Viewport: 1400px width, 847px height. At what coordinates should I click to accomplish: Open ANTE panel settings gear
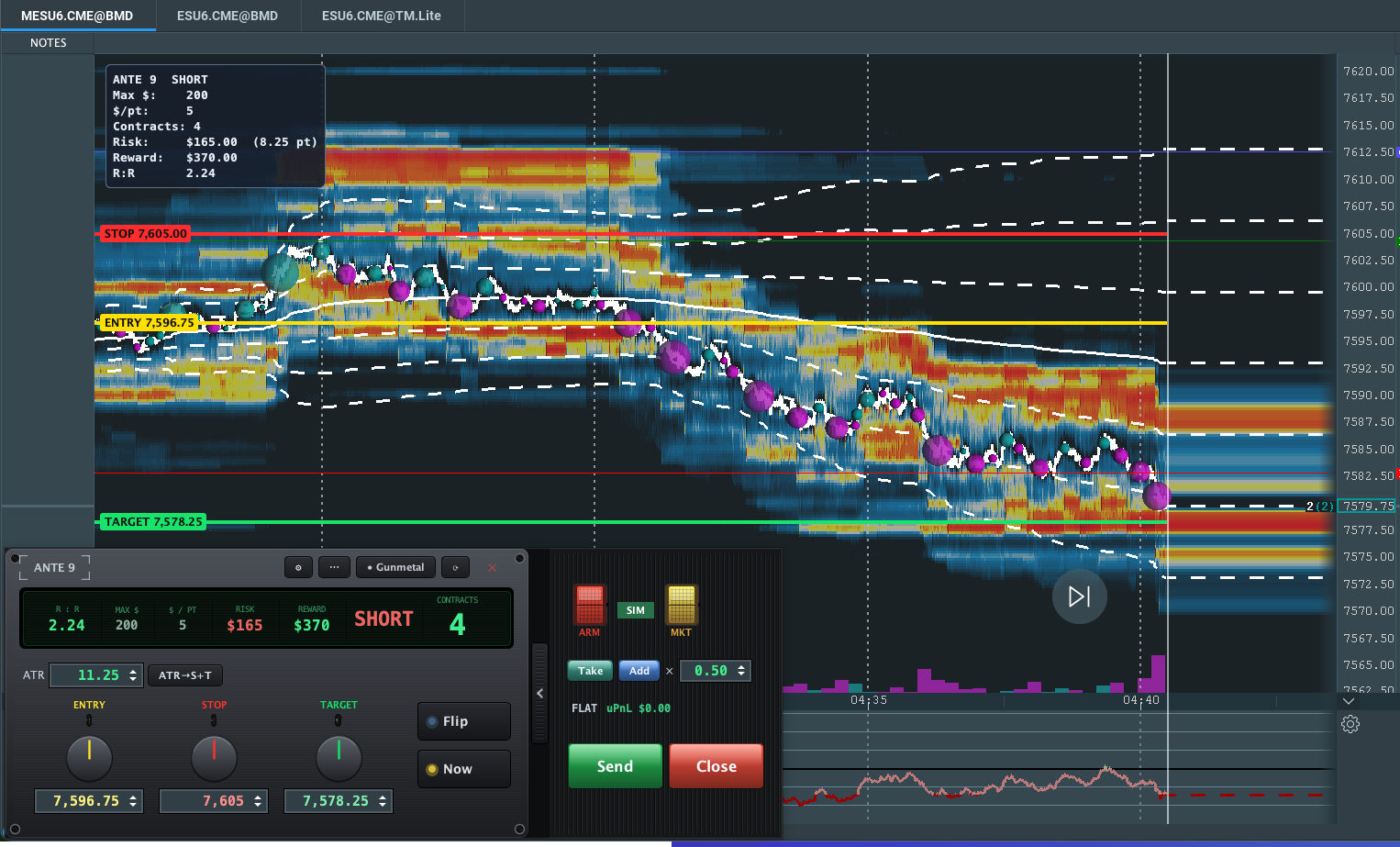(x=298, y=567)
